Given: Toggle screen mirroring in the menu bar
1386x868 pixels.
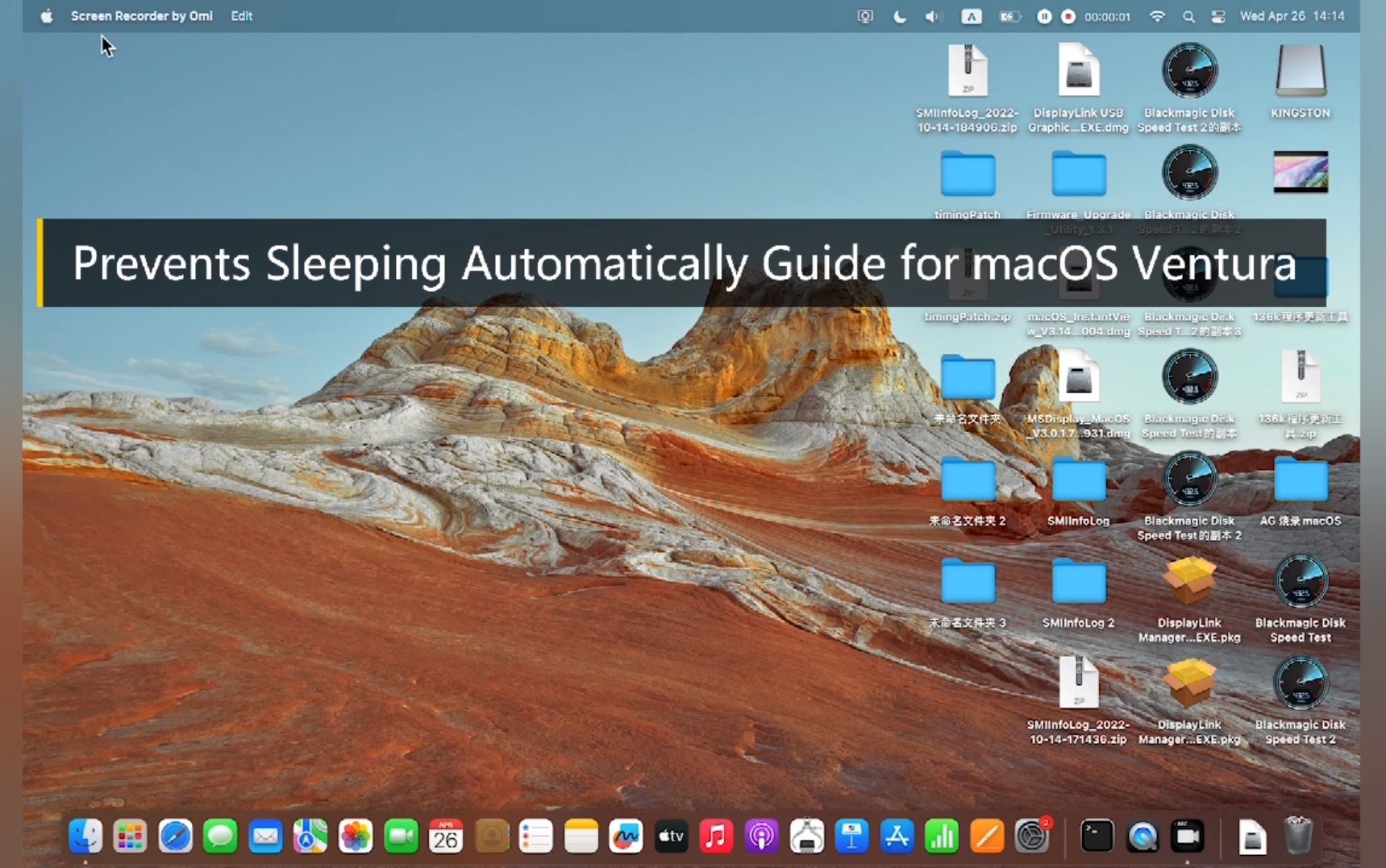Looking at the screenshot, I should tap(865, 16).
